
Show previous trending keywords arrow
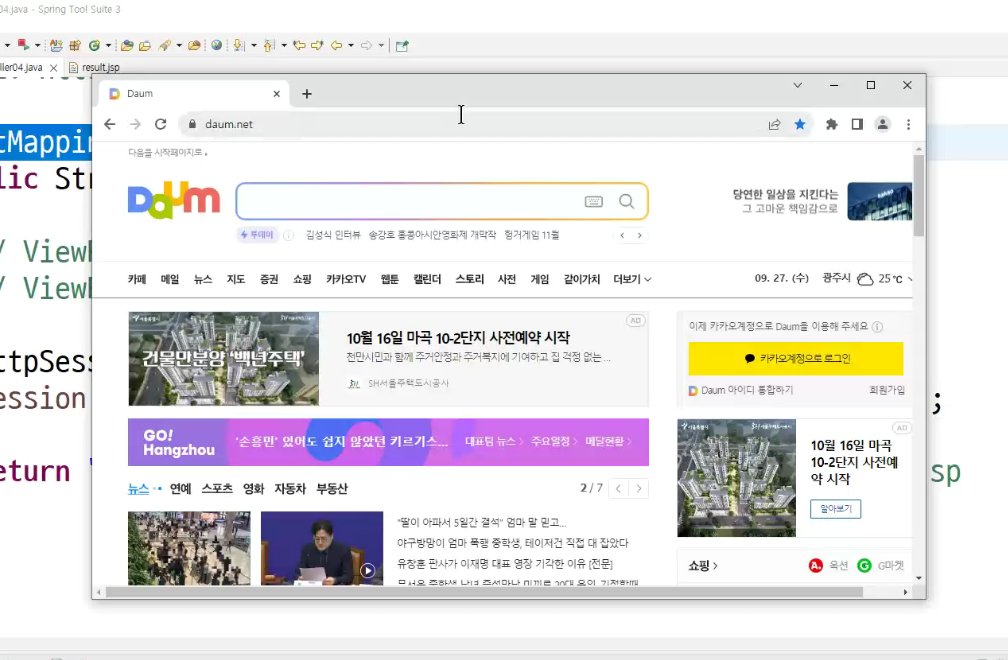click(x=622, y=235)
